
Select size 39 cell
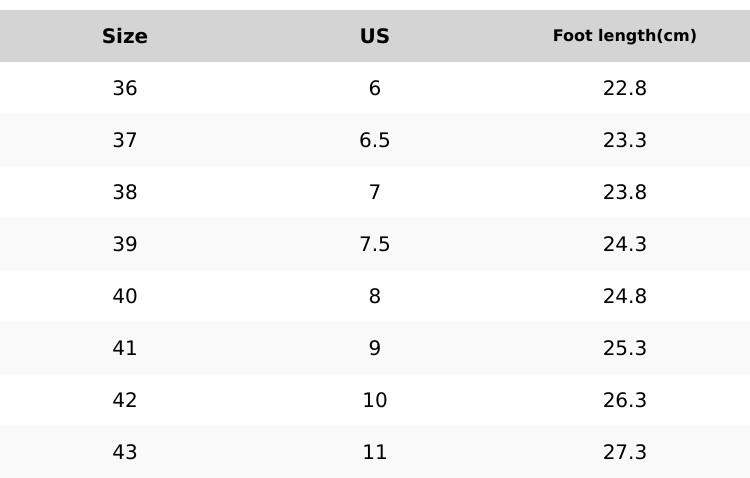[x=125, y=245]
